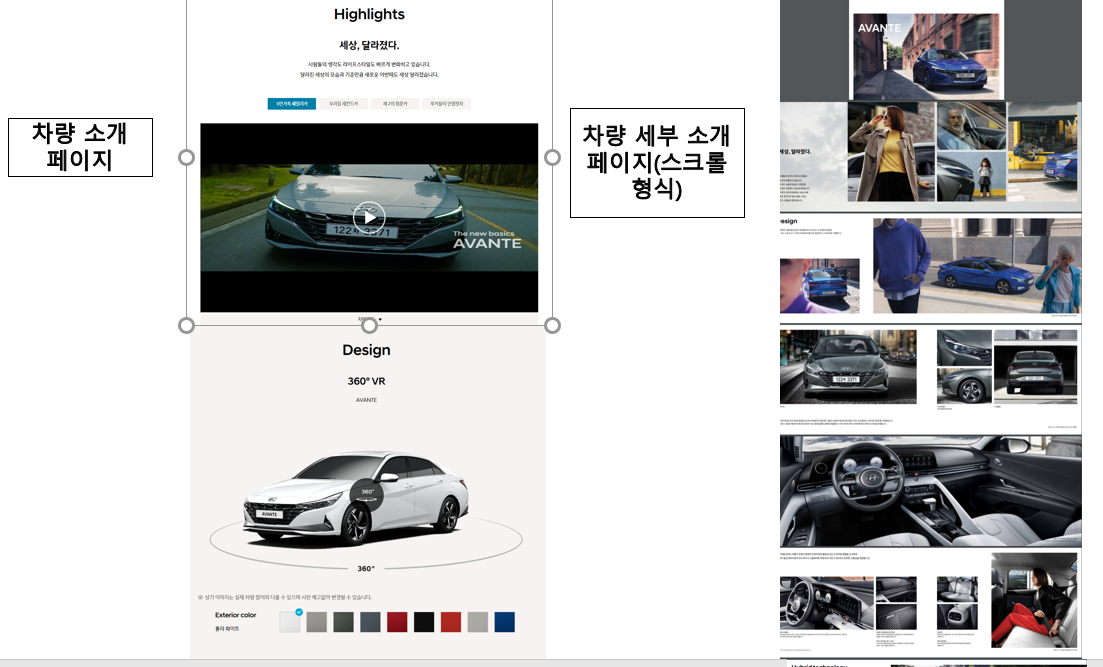Click the exterior color disclaimer note text

pos(285,597)
